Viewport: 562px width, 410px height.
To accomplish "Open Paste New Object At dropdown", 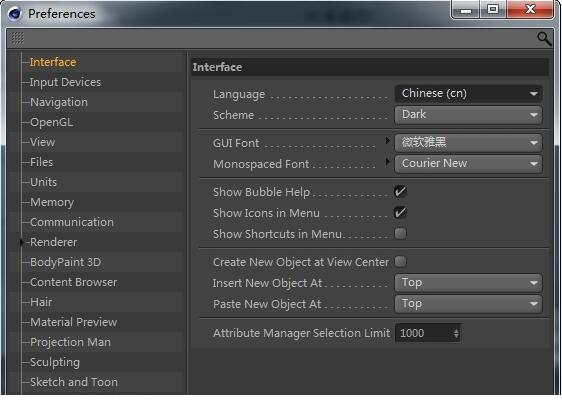I will tap(468, 304).
